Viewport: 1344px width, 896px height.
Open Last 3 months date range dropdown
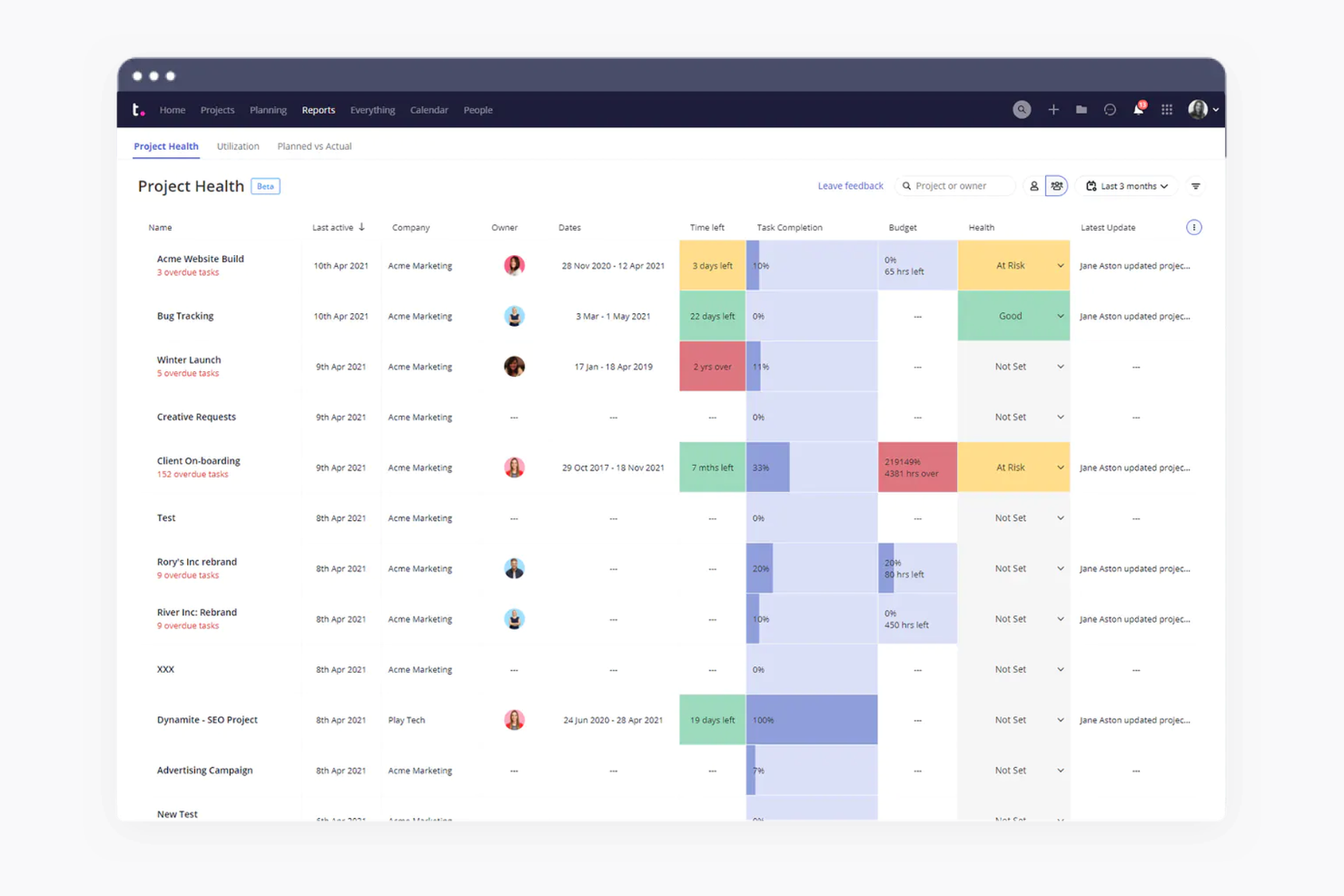coord(1127,186)
